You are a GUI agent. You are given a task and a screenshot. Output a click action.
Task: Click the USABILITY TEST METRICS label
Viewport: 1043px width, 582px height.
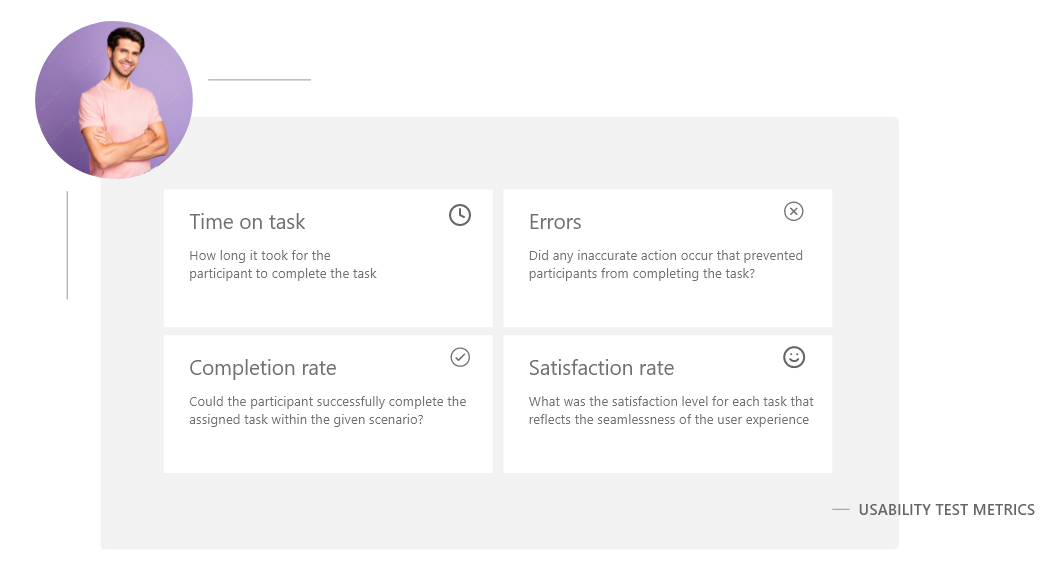[947, 509]
